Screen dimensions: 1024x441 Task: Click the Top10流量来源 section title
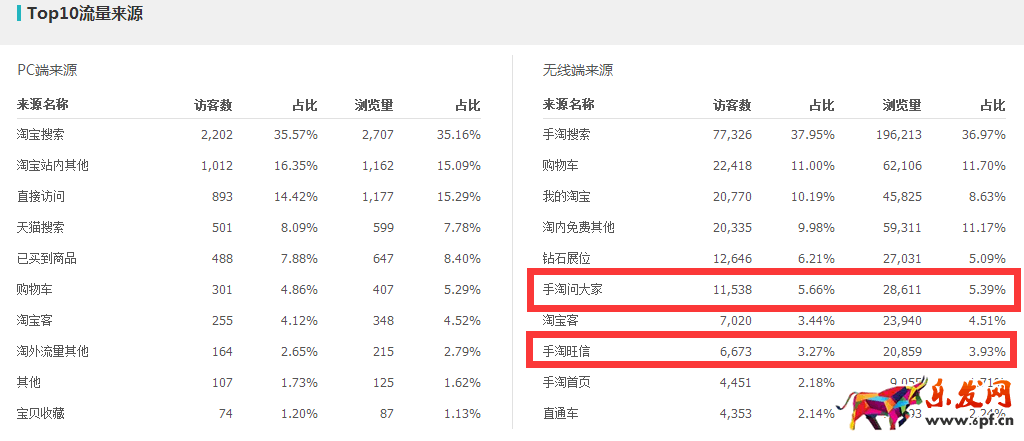[85, 14]
